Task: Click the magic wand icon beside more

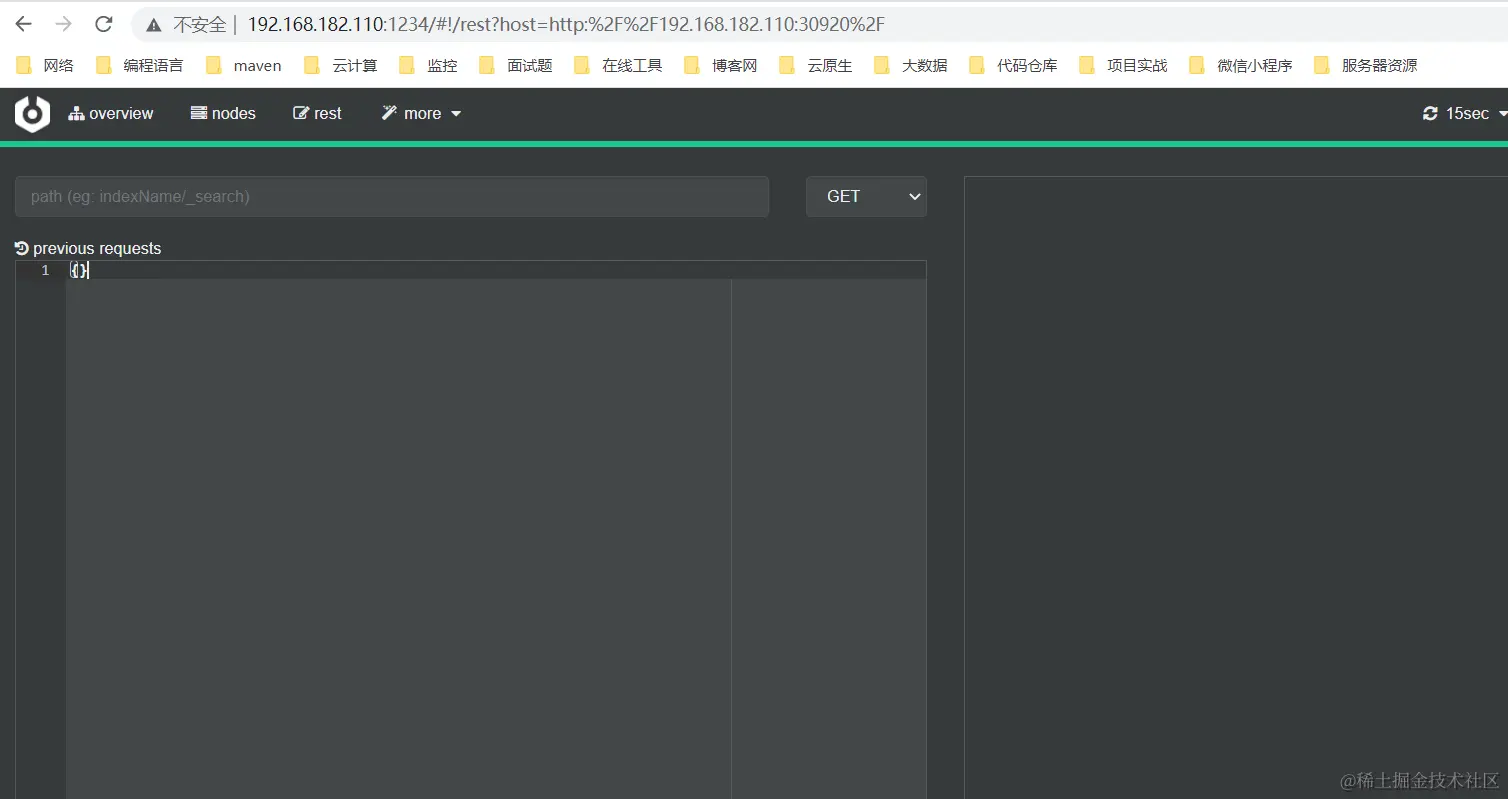Action: tap(390, 113)
